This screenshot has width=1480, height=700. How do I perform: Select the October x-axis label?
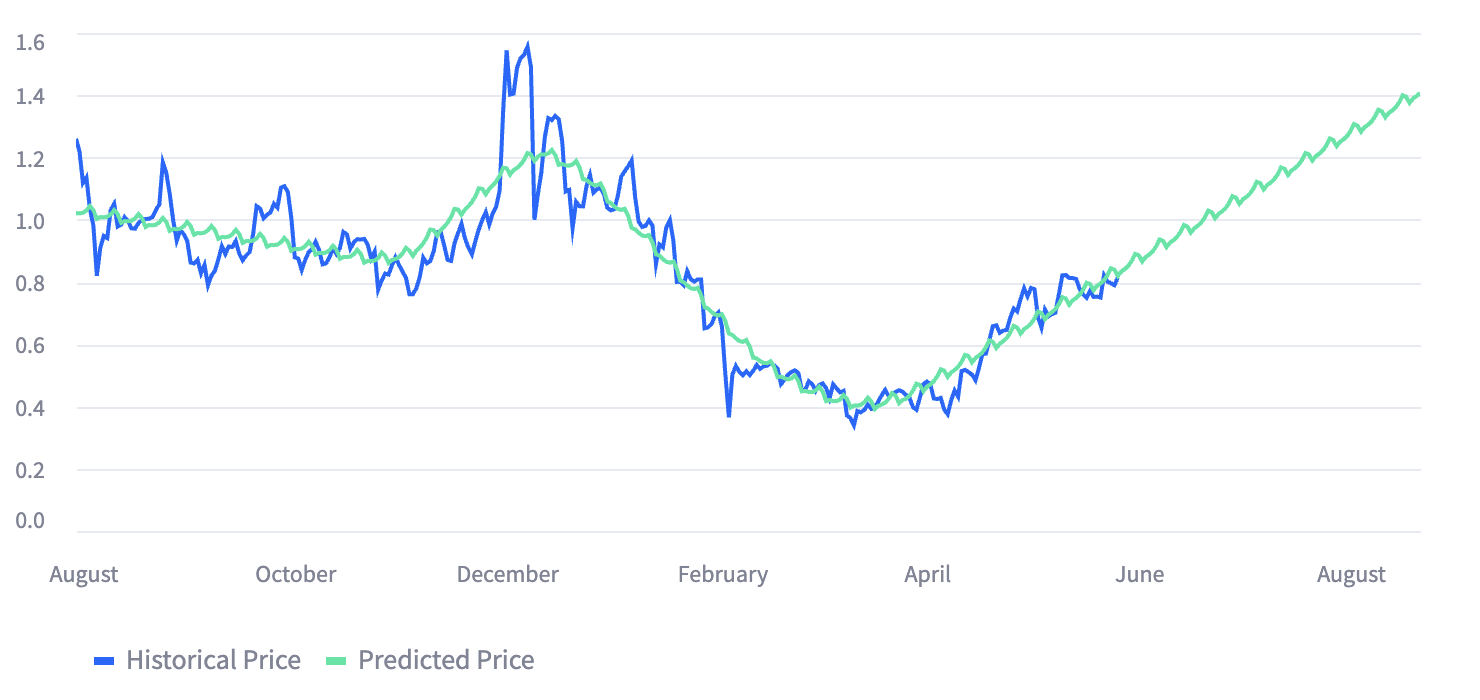(x=296, y=574)
